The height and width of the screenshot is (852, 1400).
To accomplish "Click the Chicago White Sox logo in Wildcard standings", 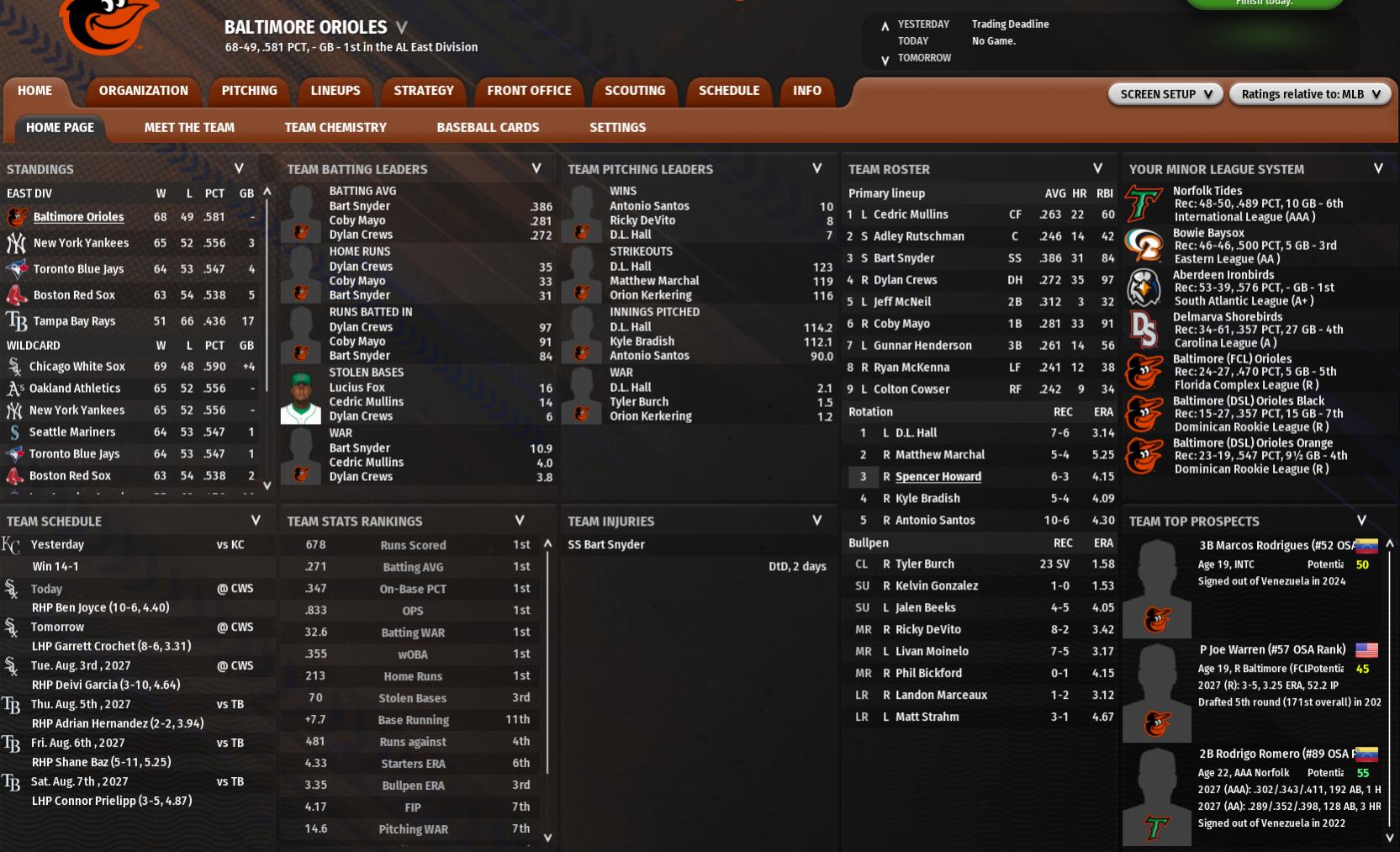I will [14, 367].
